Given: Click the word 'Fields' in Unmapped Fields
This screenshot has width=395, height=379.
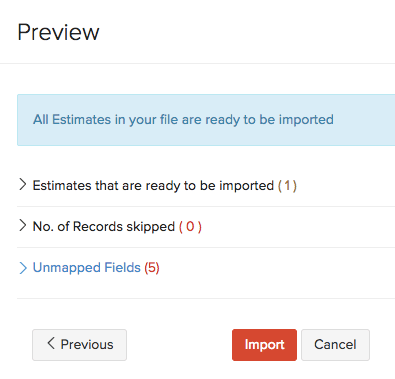Looking at the screenshot, I should point(122,268).
